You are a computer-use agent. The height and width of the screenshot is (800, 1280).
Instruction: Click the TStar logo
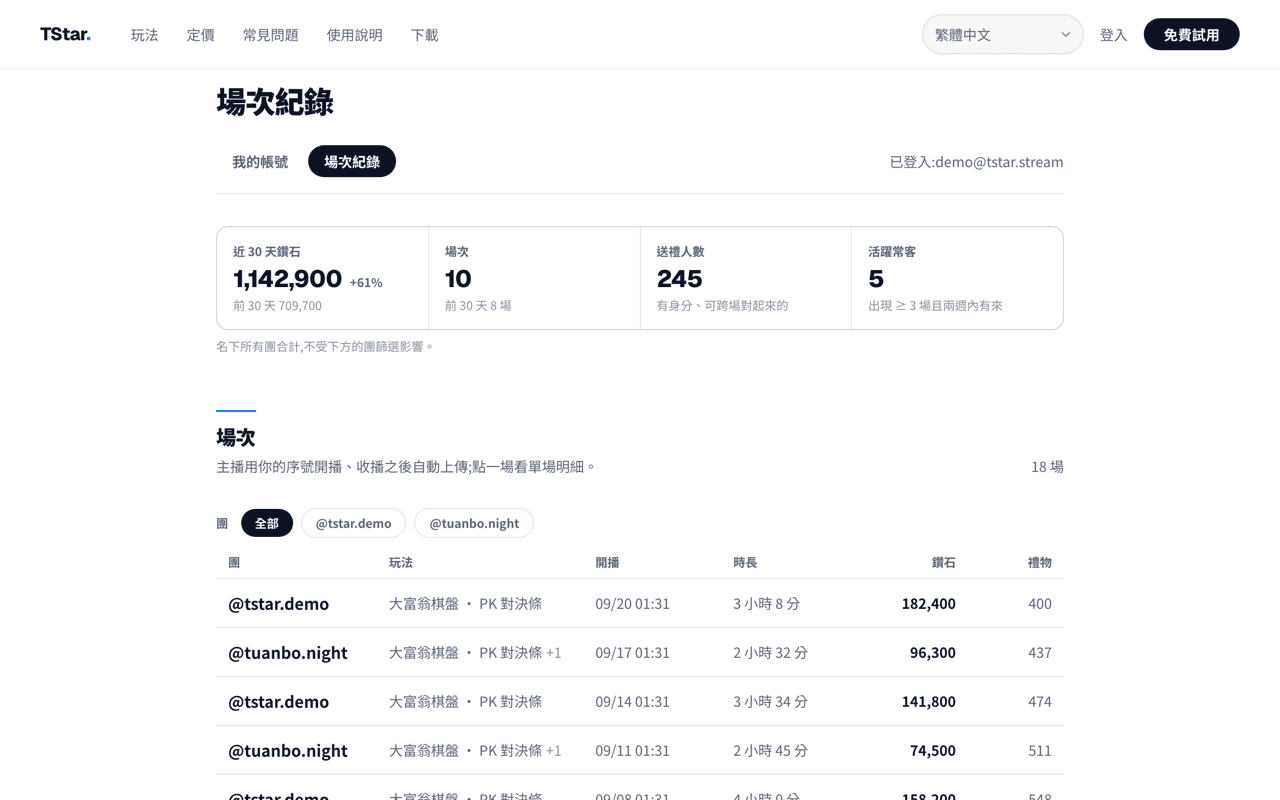pos(65,34)
